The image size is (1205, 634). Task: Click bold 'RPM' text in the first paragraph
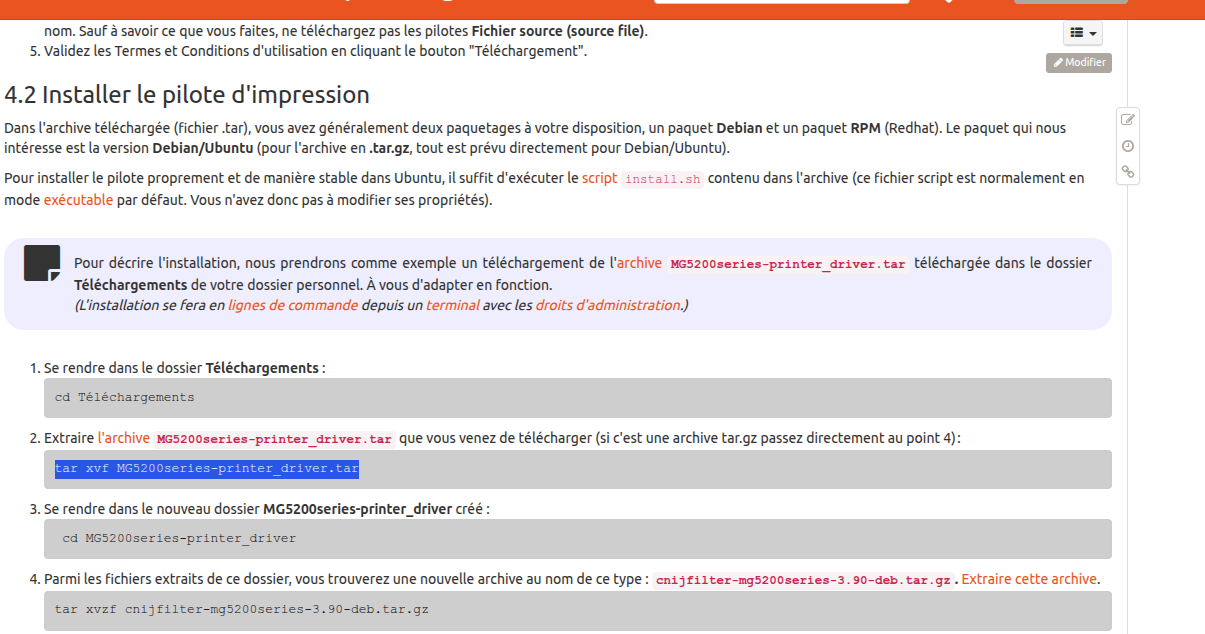[866, 128]
